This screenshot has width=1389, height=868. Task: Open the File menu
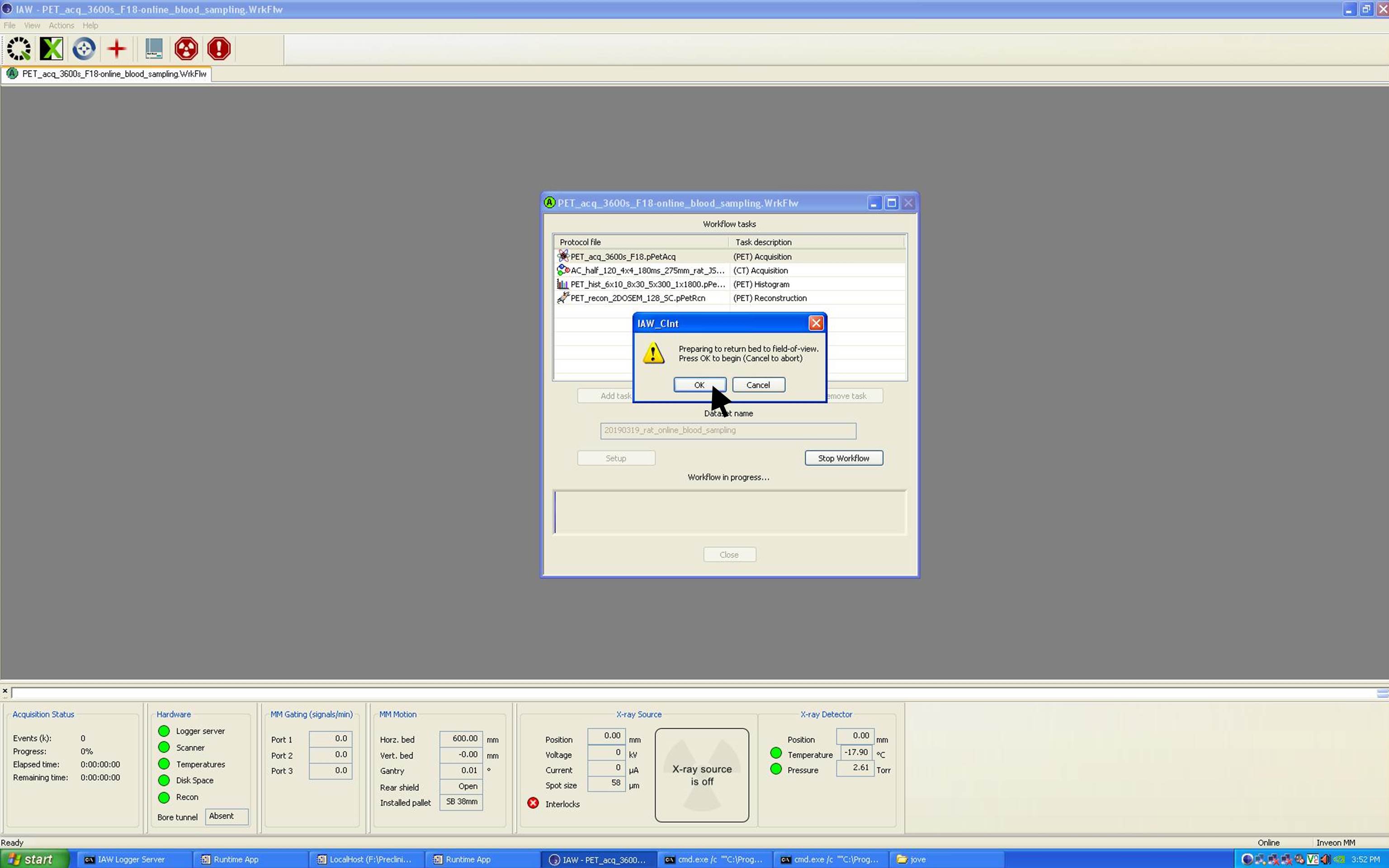pyautogui.click(x=9, y=25)
